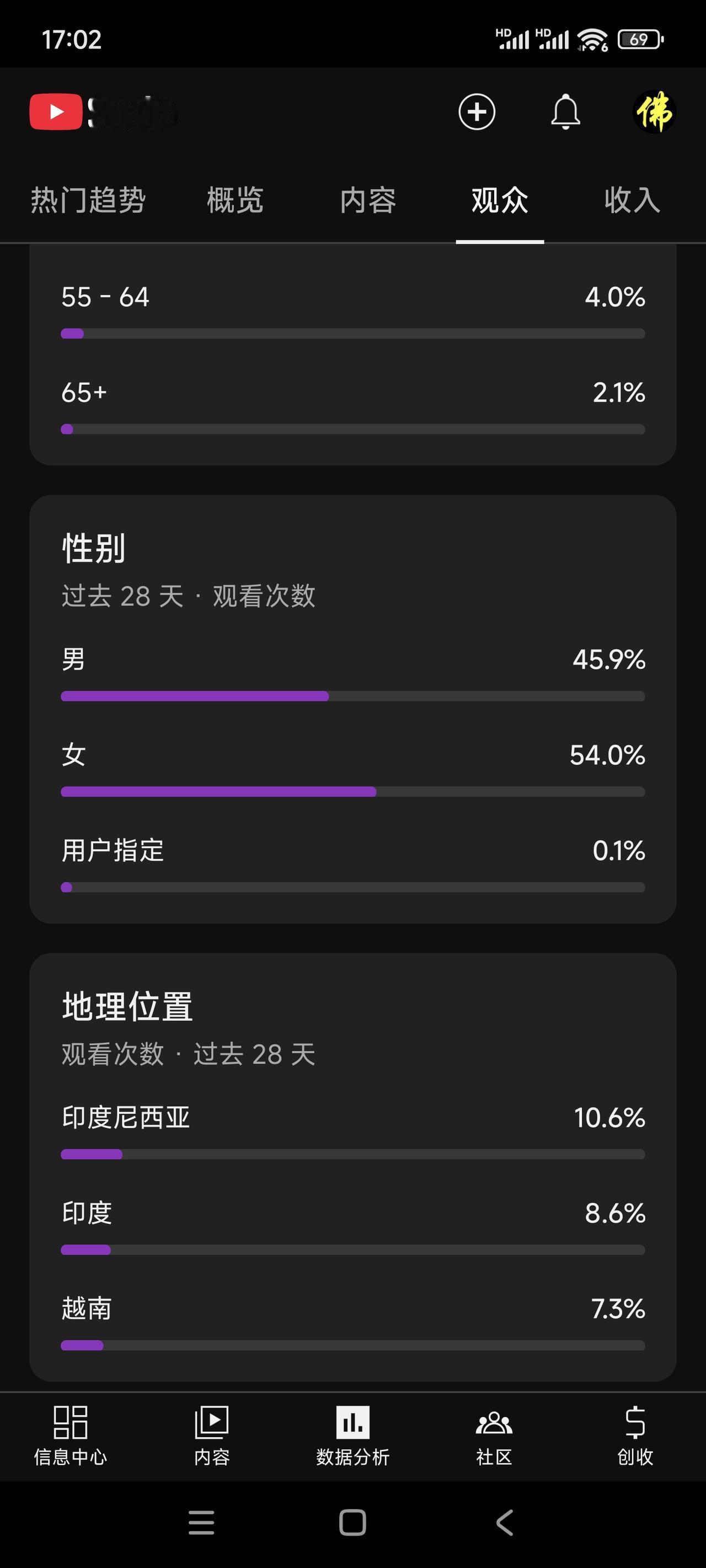Tap the Android back navigation button

tap(504, 1523)
